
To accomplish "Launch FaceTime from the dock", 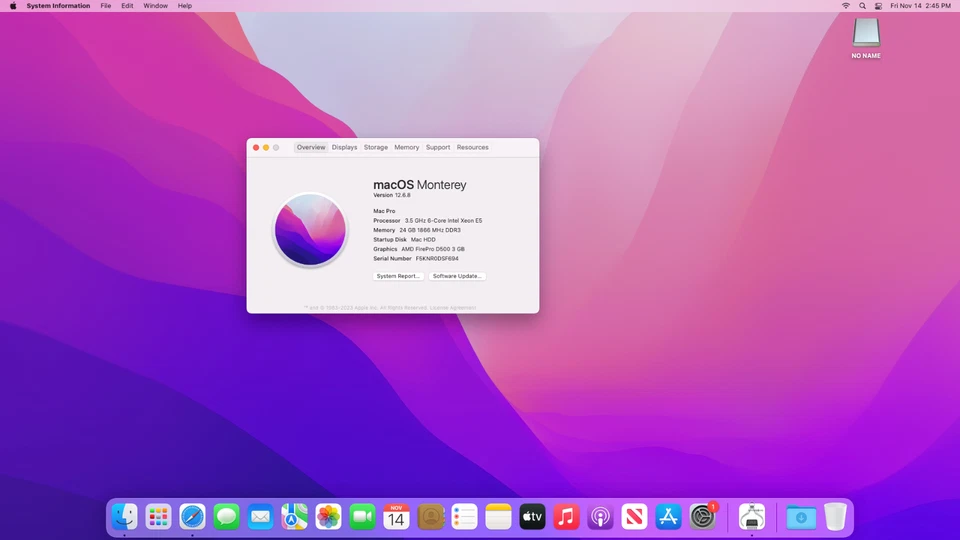I will coord(362,517).
